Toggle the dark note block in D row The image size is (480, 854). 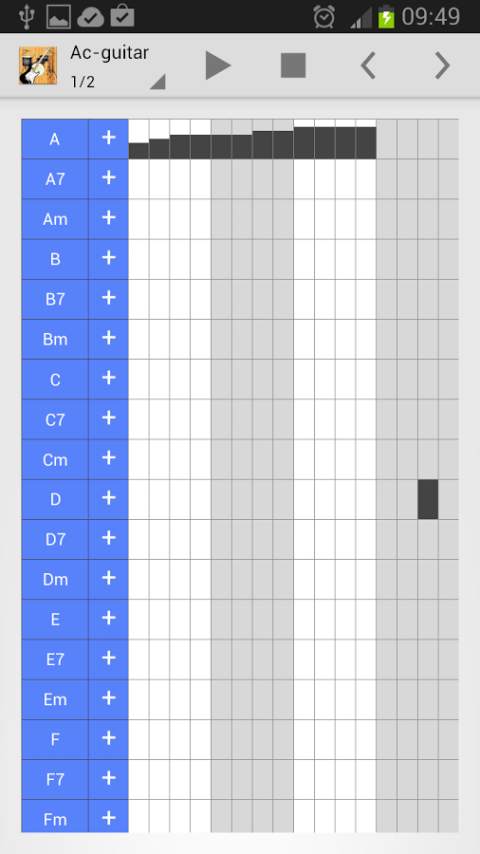(x=428, y=499)
